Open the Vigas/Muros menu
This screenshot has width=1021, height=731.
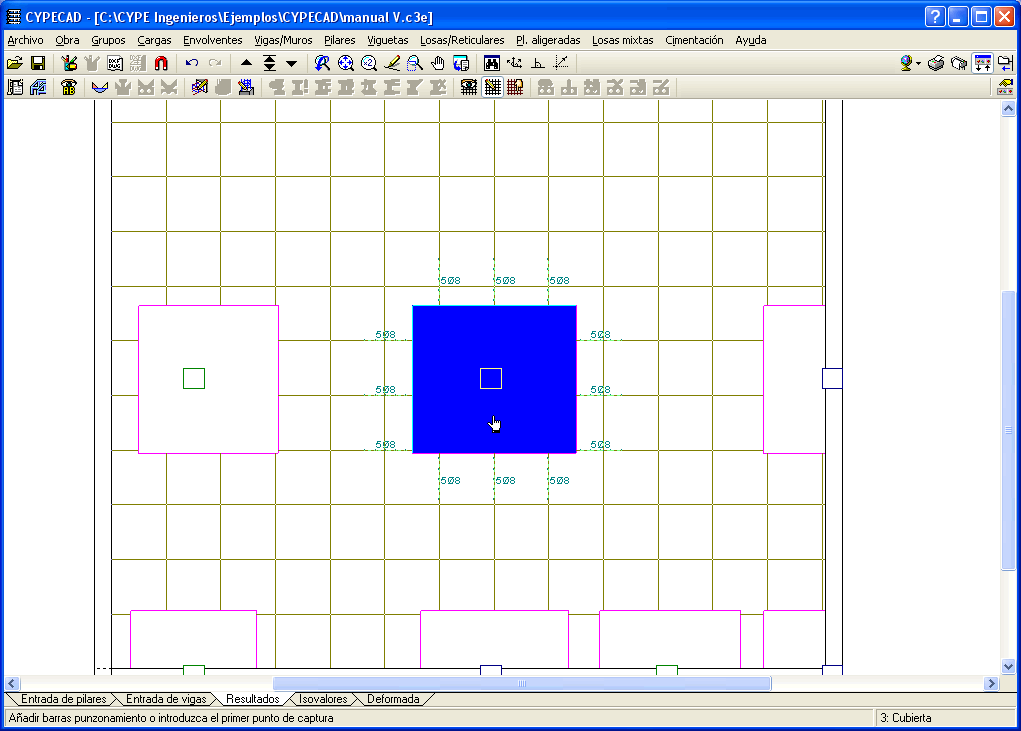[x=283, y=40]
